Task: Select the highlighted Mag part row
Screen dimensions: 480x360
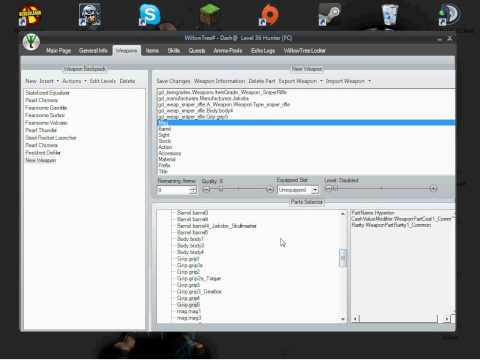Action: tap(306, 123)
